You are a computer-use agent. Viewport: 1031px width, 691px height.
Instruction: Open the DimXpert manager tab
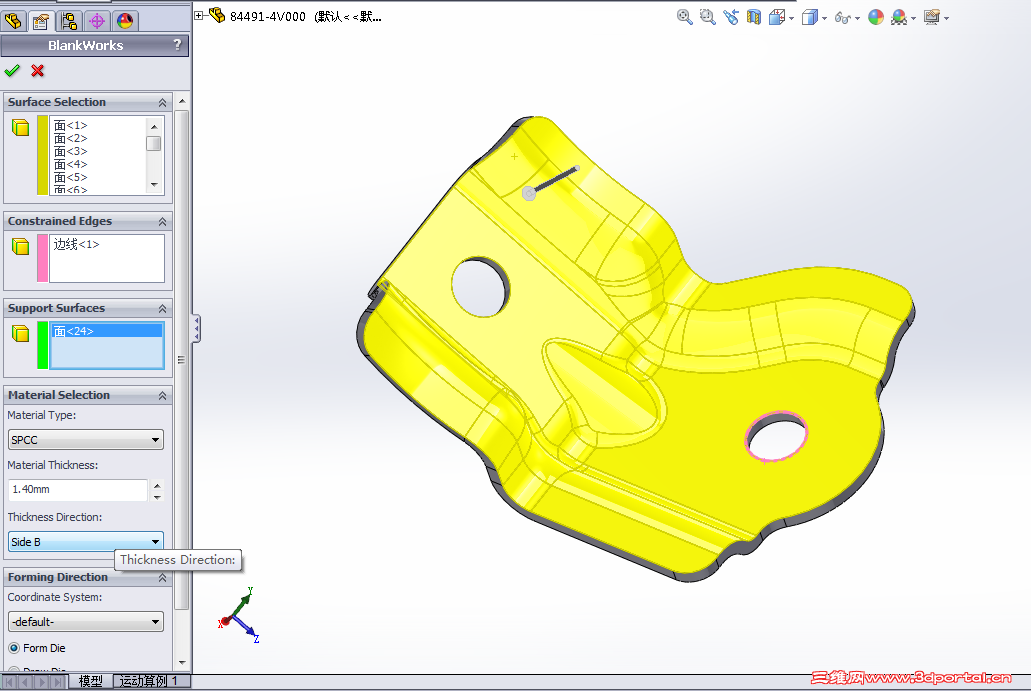coord(97,20)
